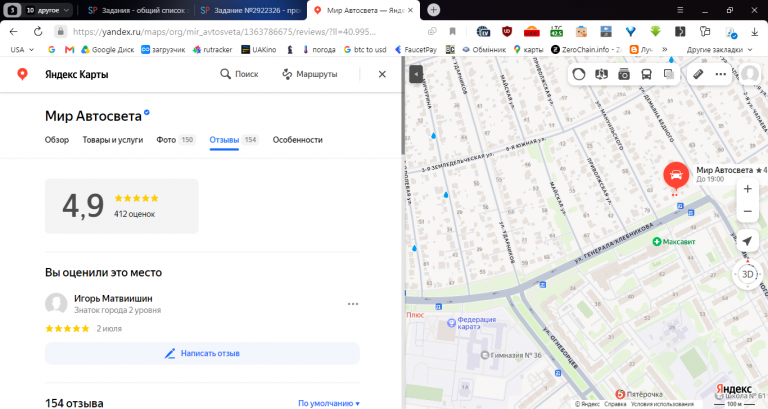The width and height of the screenshot is (768, 409).
Task: Open Поиск search in Yandex Maps
Action: coord(239,74)
